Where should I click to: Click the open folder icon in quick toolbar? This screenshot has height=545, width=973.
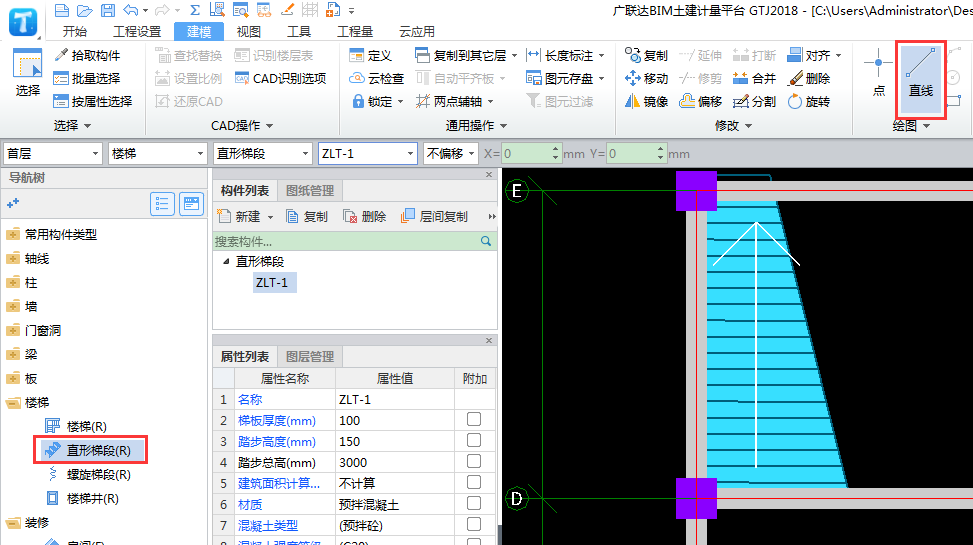(84, 10)
